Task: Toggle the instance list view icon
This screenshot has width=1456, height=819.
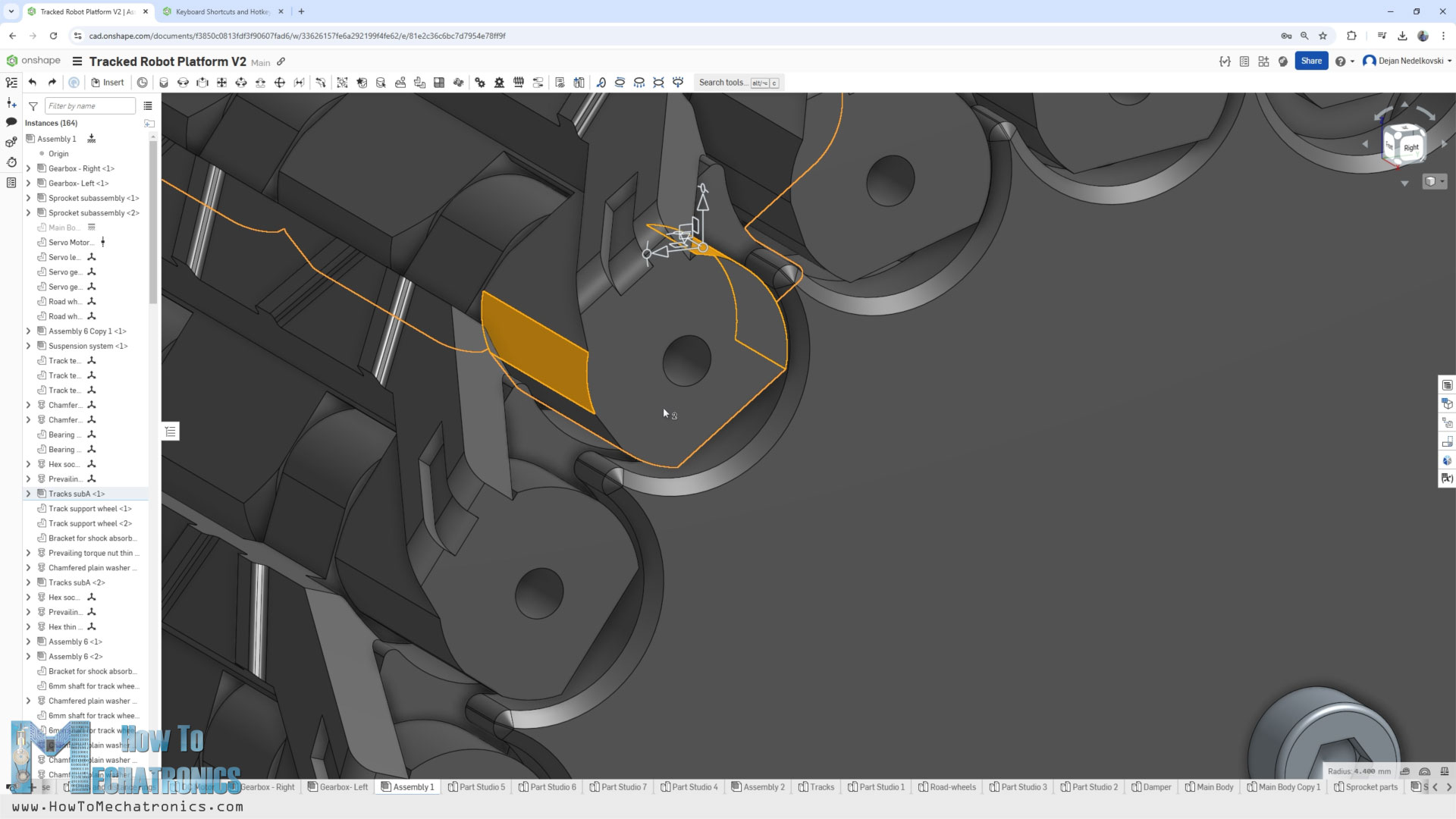Action: pos(148,106)
